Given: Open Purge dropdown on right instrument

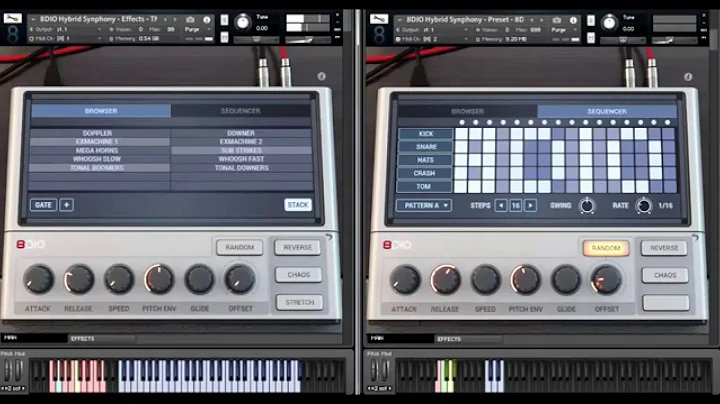Looking at the screenshot, I should (x=575, y=30).
